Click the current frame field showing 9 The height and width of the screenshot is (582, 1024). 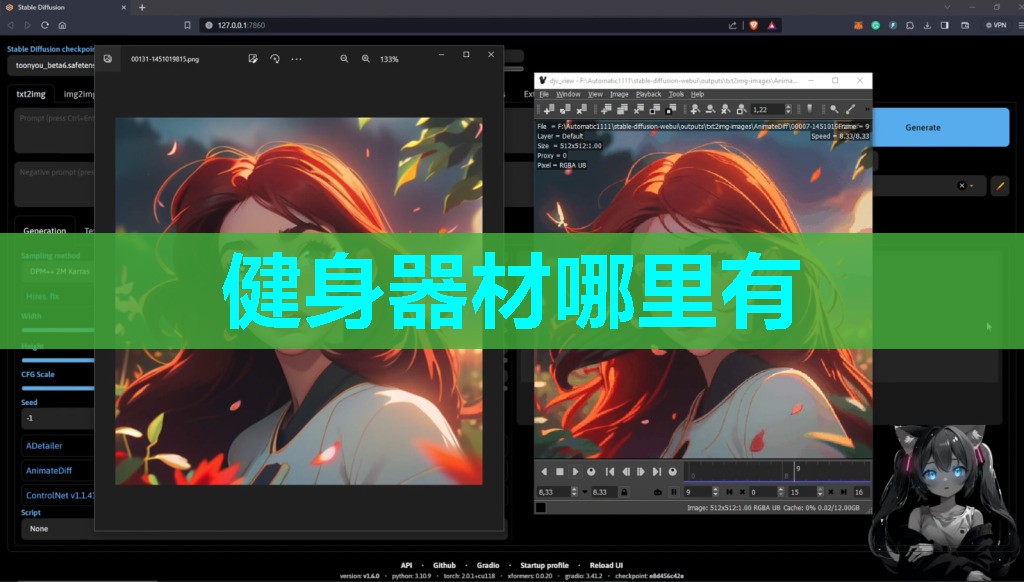tap(701, 492)
